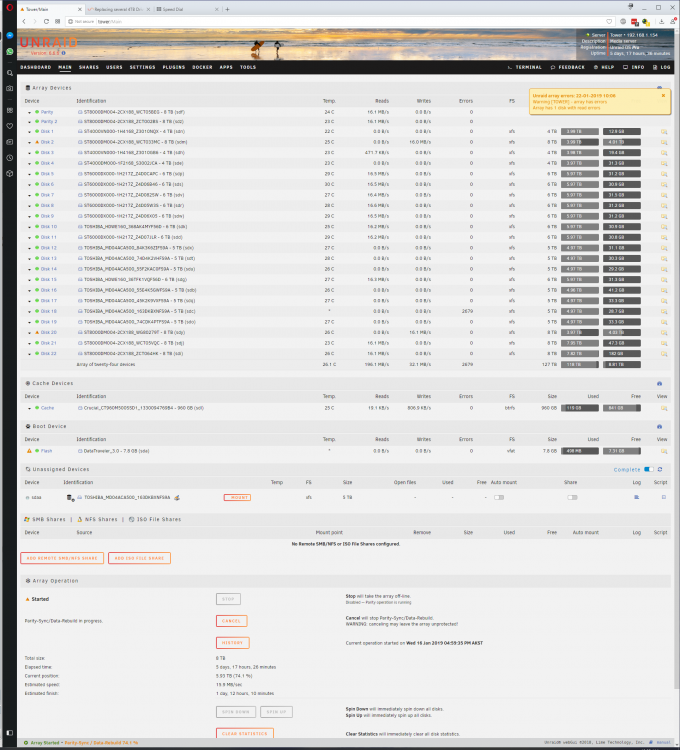680x750 pixels.
Task: Open the Dashboard menu
Action: click(x=35, y=67)
